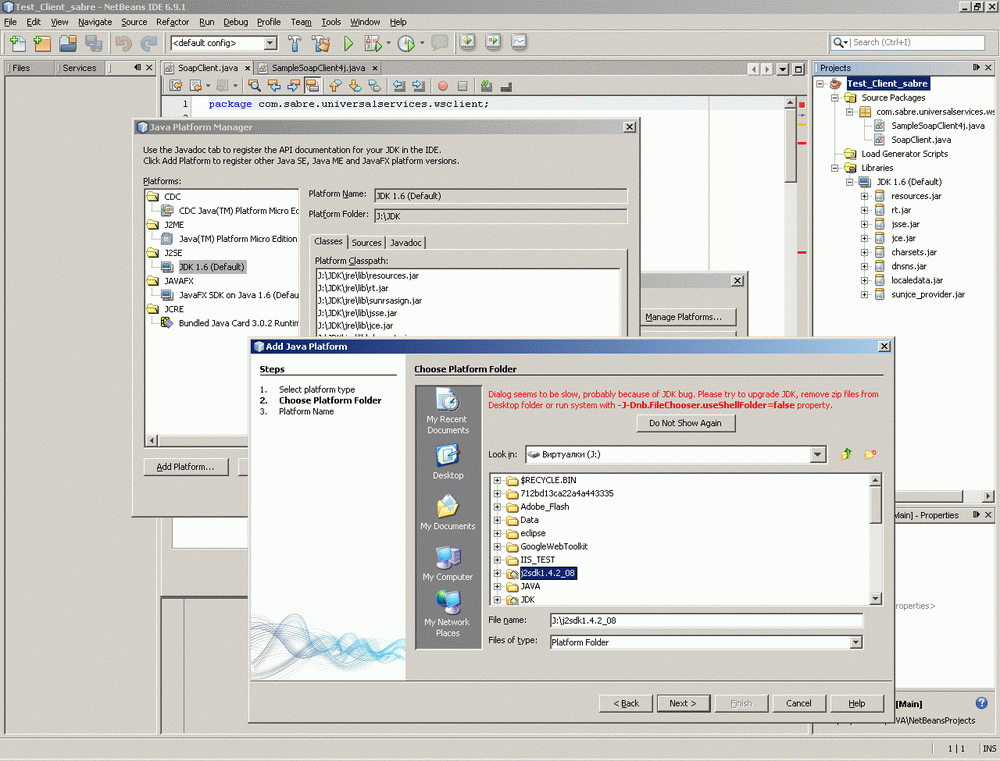Select the JAVA folder in file list
The width and height of the screenshot is (1000, 761).
click(530, 586)
